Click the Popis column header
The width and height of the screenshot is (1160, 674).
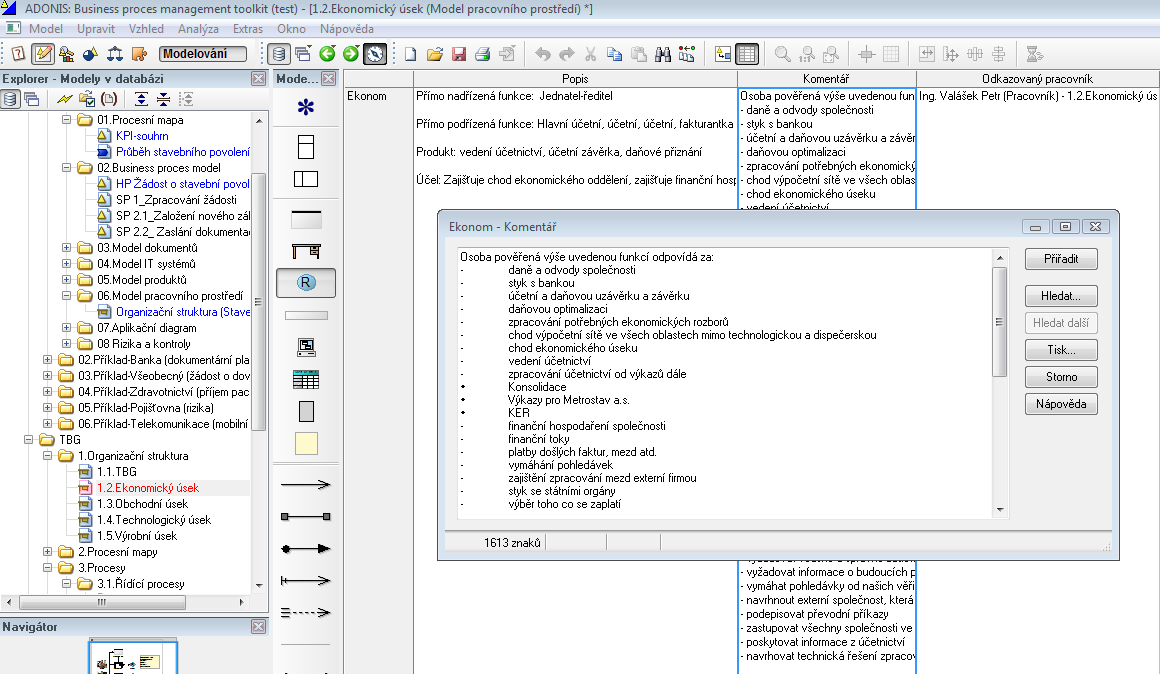pyautogui.click(x=576, y=78)
